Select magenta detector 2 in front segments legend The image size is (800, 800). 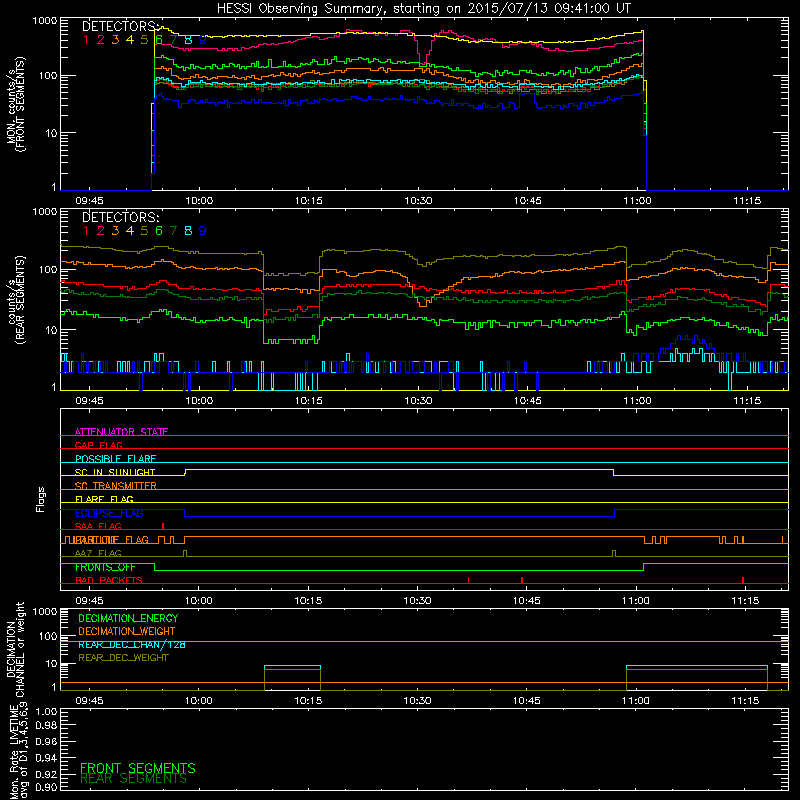(101, 40)
